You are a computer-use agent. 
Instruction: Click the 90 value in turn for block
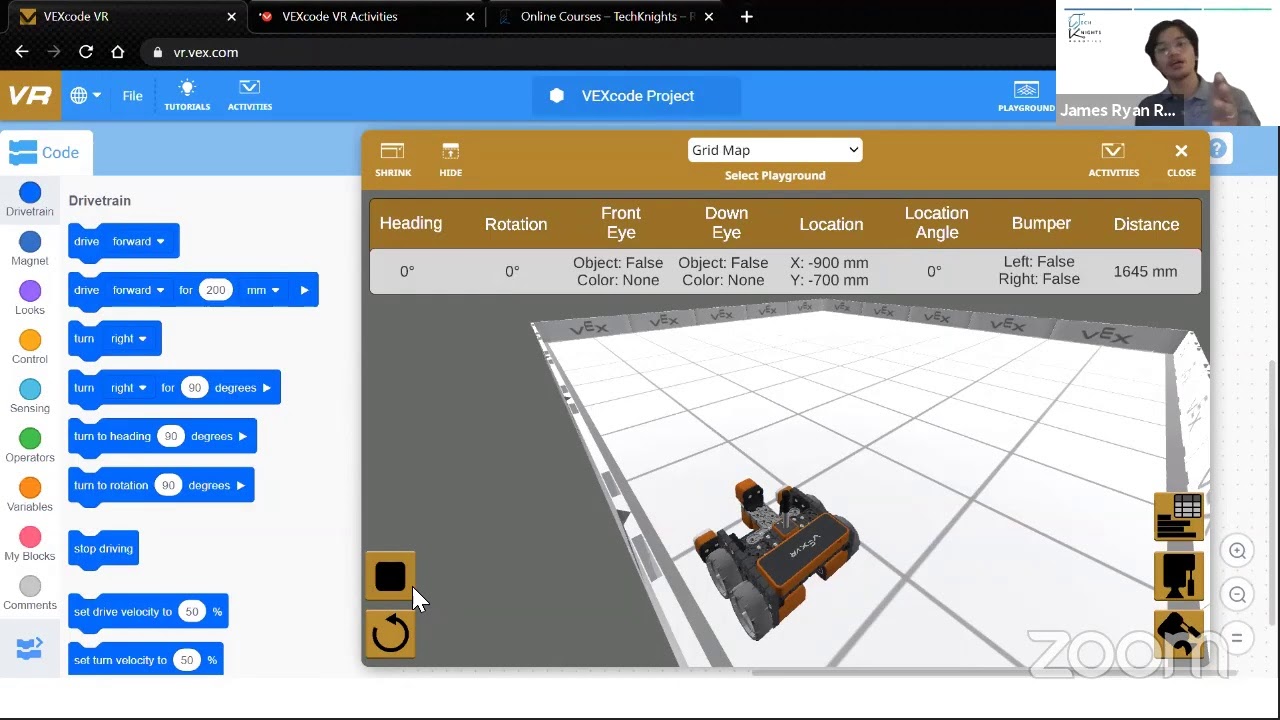pos(194,388)
